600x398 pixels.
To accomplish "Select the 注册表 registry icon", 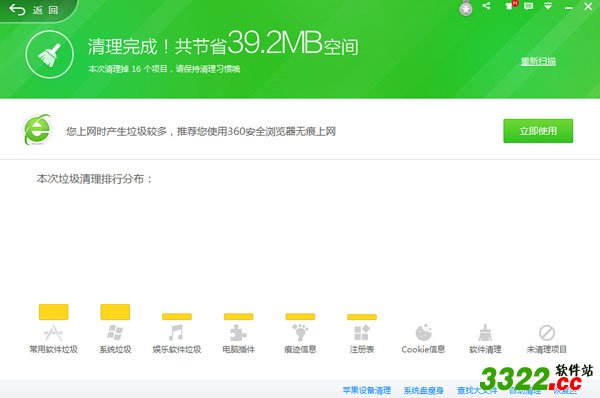I will (x=362, y=333).
